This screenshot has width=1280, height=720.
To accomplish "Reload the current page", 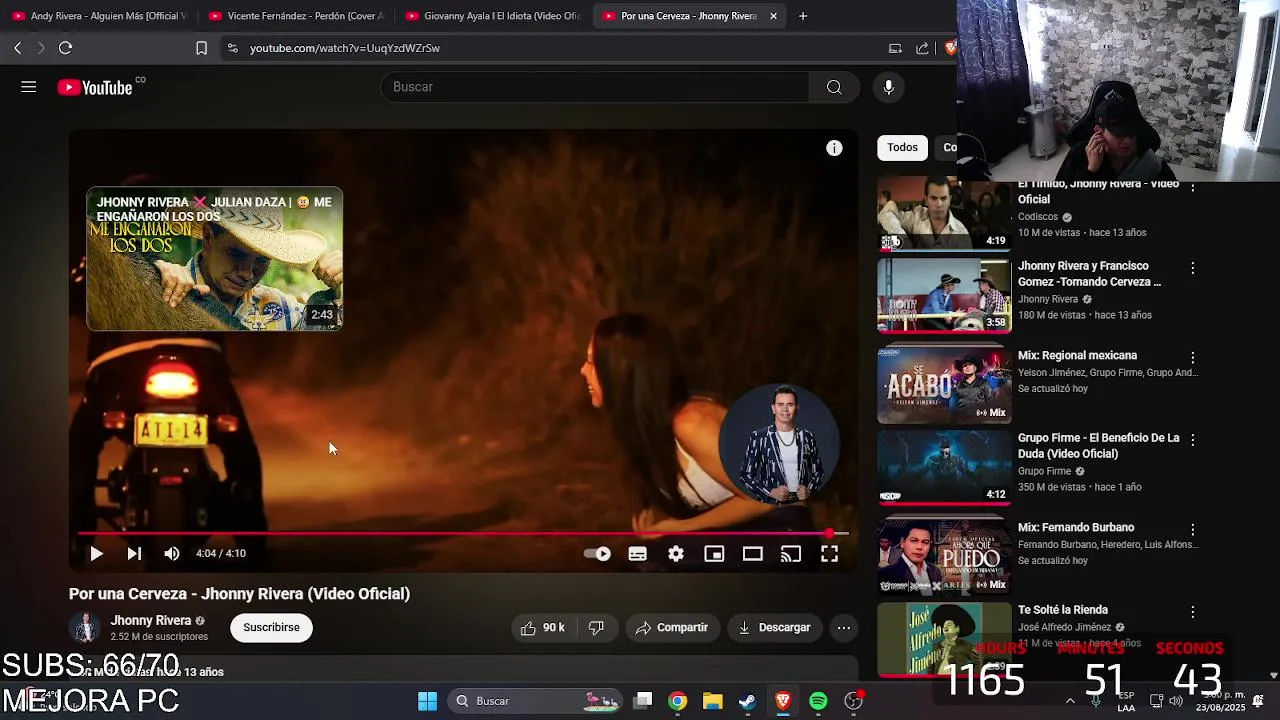I will click(x=65, y=48).
